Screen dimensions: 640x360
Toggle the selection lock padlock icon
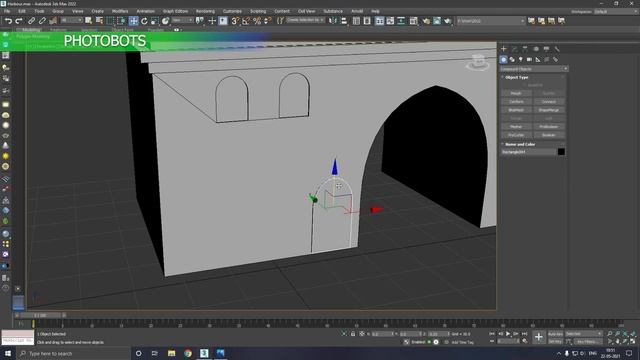coord(353,334)
